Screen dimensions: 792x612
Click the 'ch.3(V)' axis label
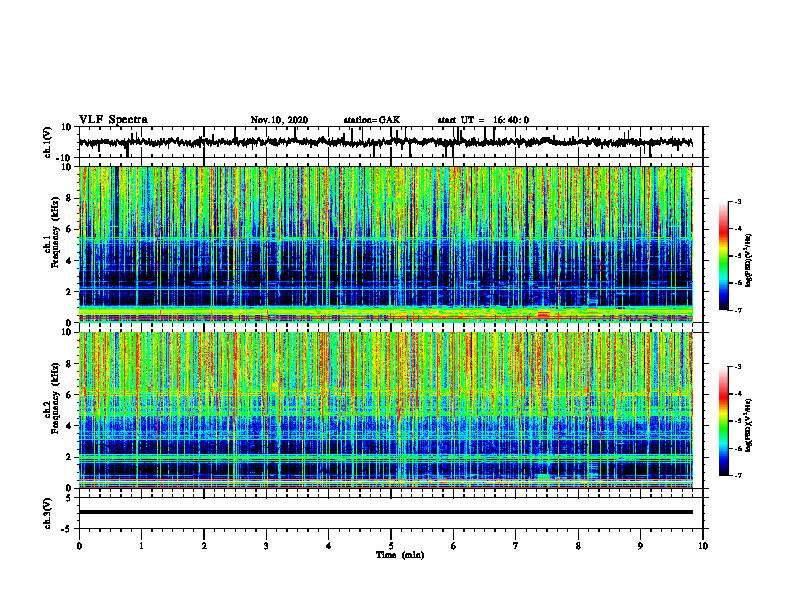[x=48, y=513]
